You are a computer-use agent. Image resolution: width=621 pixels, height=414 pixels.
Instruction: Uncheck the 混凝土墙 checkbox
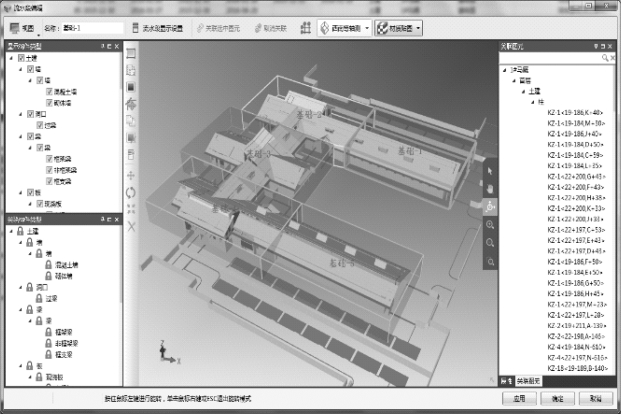click(x=50, y=92)
